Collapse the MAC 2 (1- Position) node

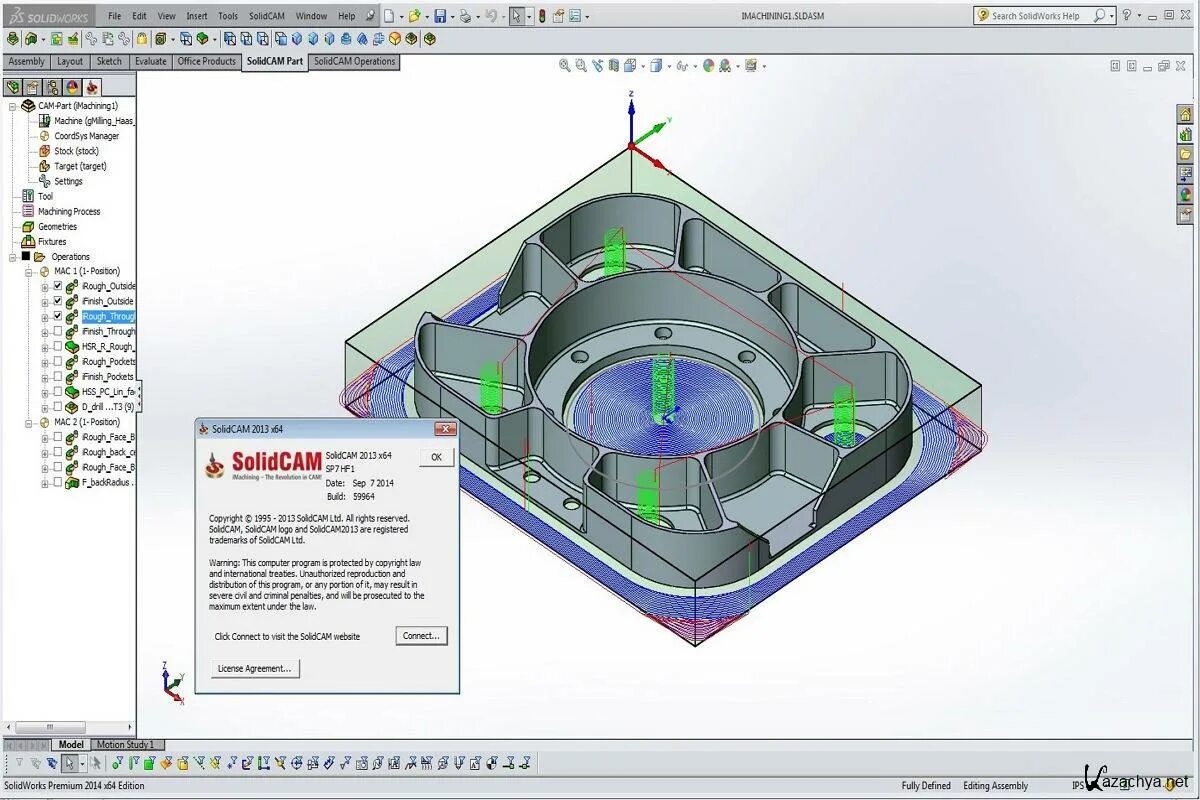coord(29,423)
